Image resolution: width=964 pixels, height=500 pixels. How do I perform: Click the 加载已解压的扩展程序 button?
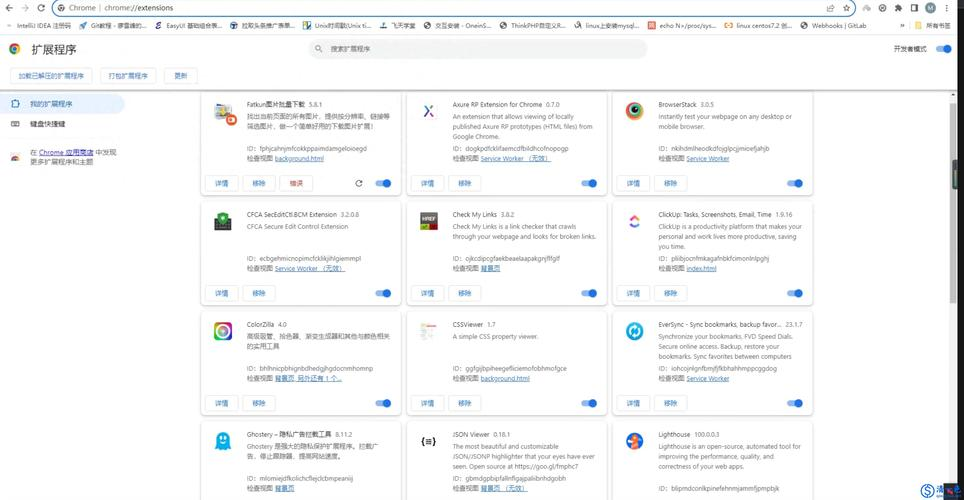point(53,75)
